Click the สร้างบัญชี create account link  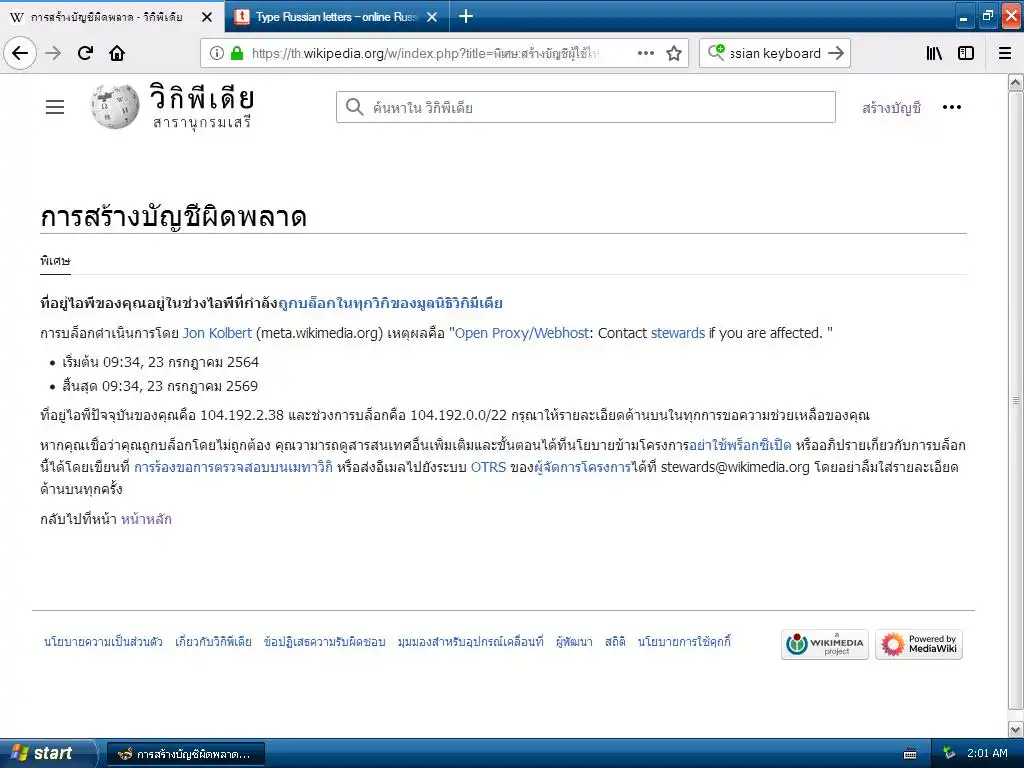click(x=891, y=108)
